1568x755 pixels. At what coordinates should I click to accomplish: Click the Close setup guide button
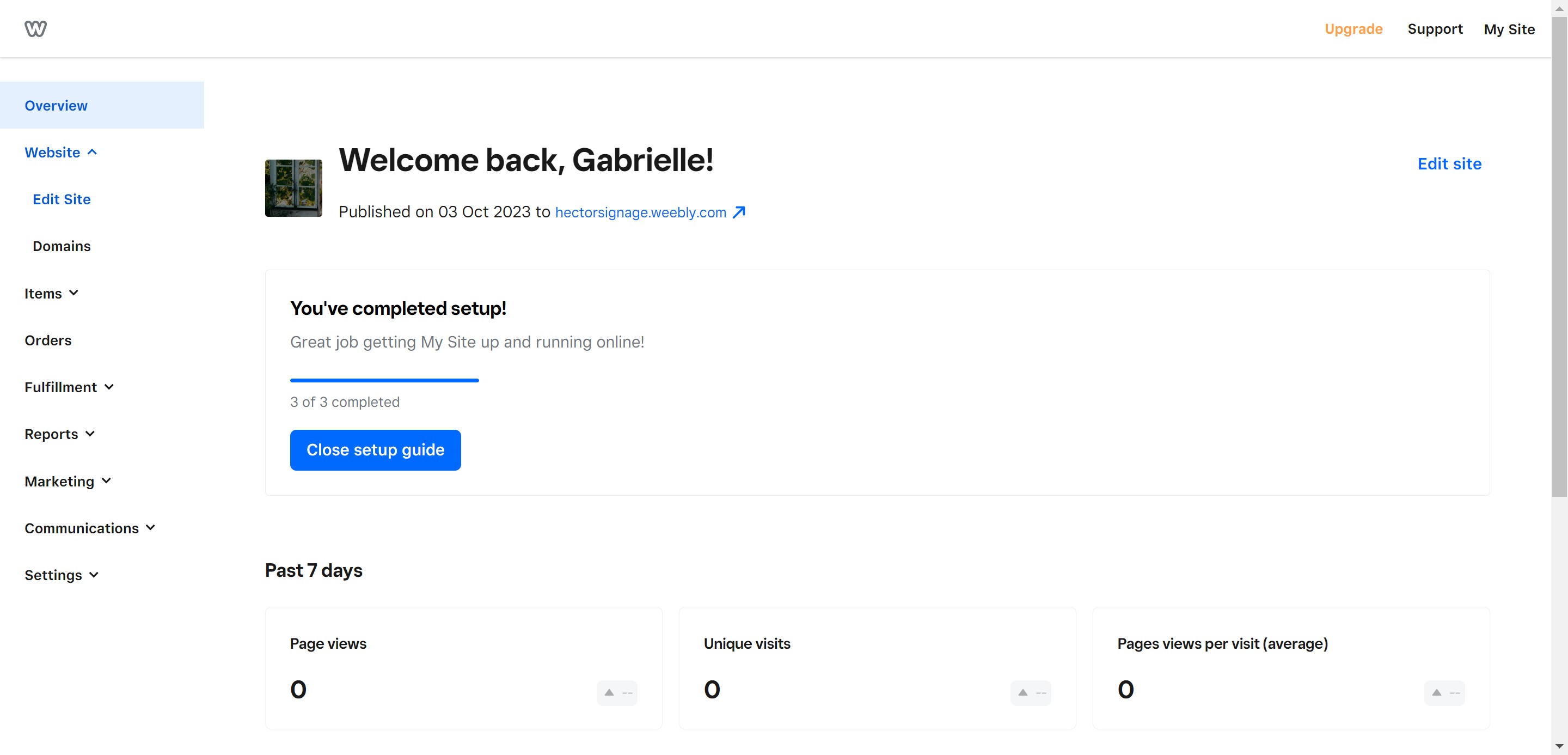[x=375, y=450]
